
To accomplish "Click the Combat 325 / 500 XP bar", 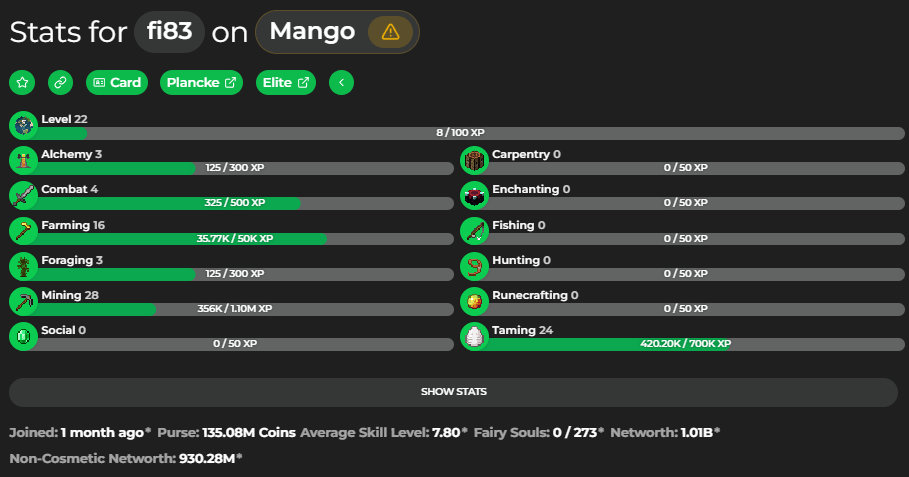I will [x=235, y=203].
